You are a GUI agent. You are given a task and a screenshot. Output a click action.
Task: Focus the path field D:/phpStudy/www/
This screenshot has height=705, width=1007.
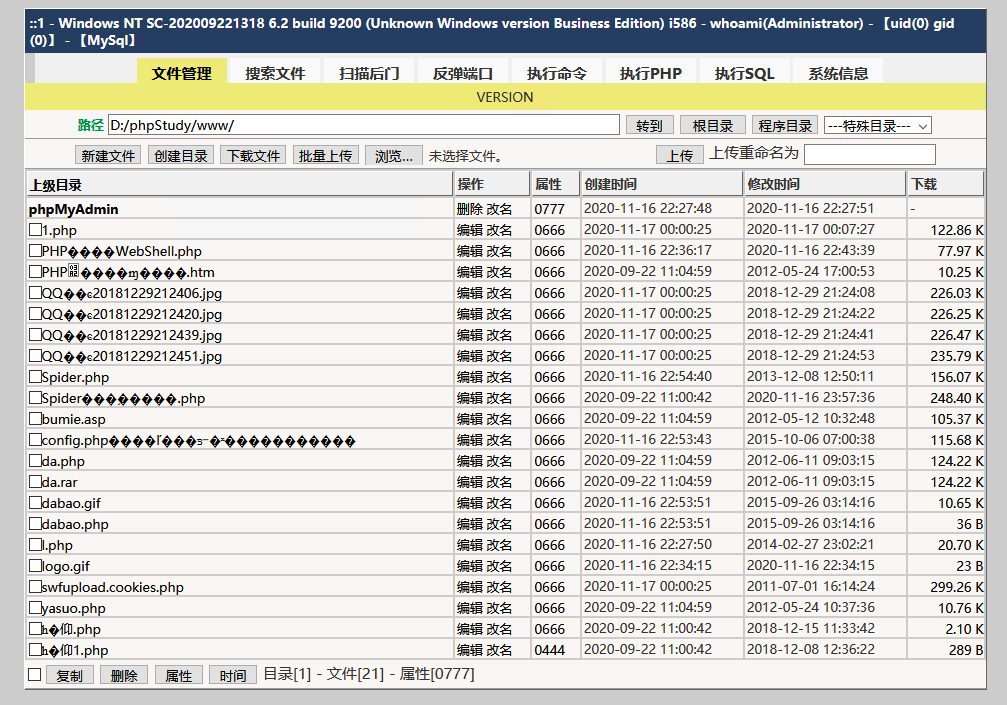coord(363,125)
